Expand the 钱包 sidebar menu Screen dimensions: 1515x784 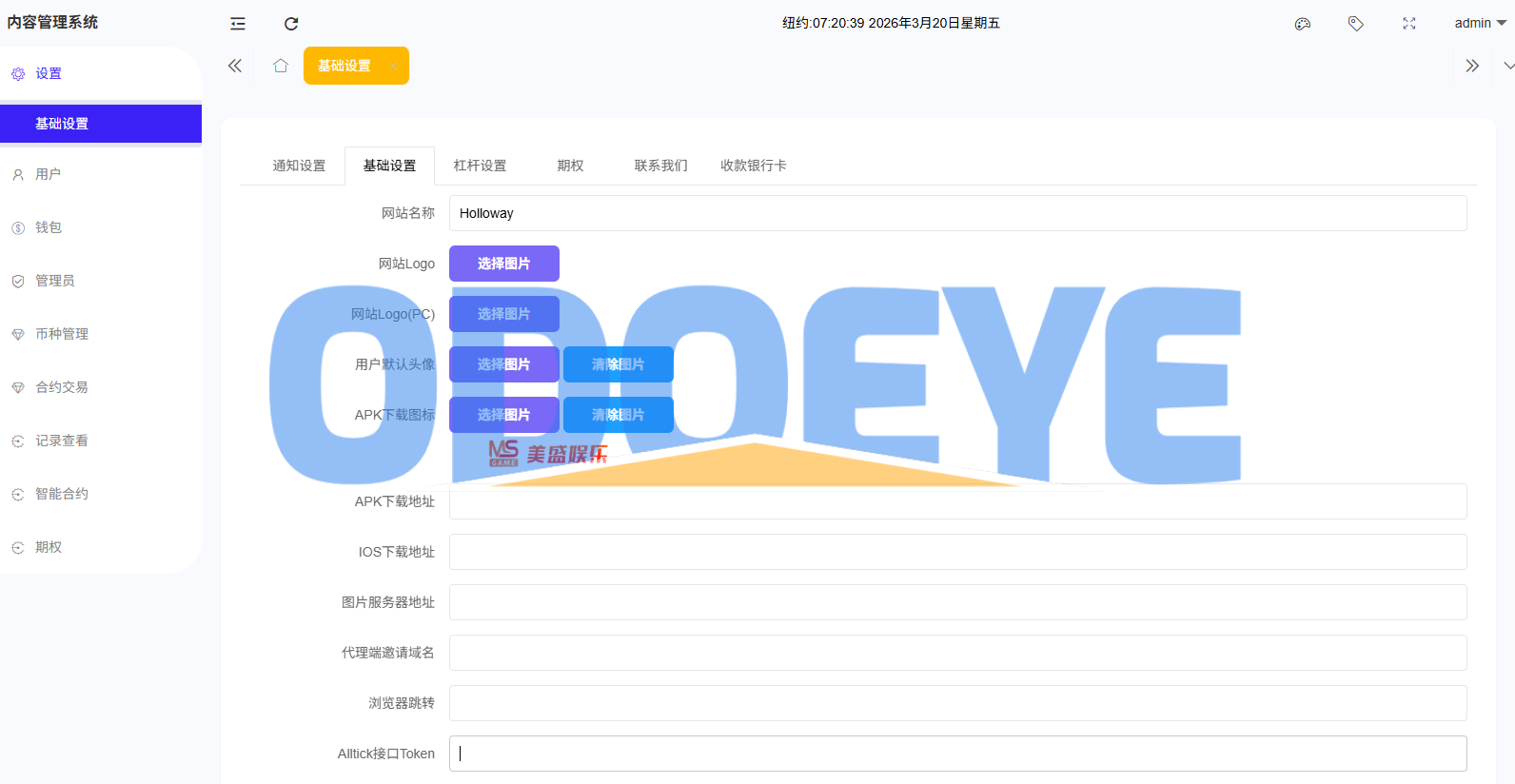pos(49,227)
